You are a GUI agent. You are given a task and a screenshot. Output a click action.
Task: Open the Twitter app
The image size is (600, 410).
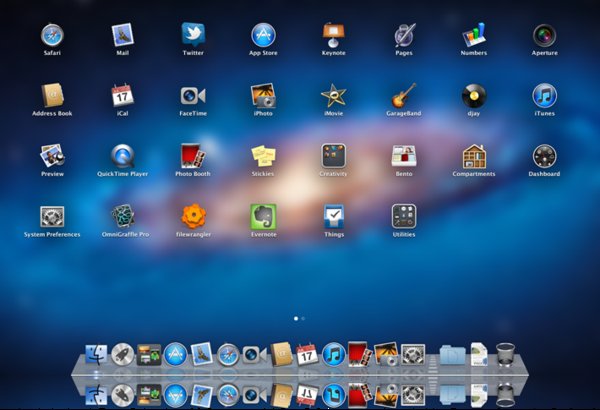[x=193, y=34]
